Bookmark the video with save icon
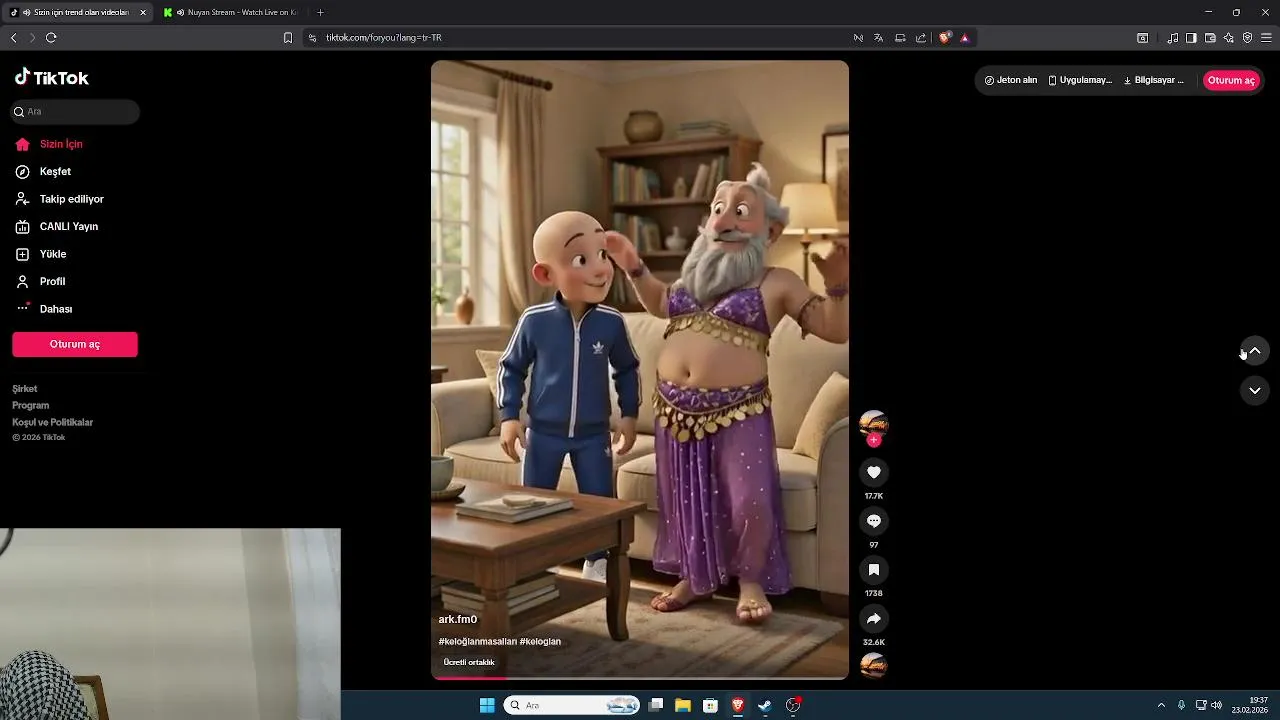 coord(873,570)
